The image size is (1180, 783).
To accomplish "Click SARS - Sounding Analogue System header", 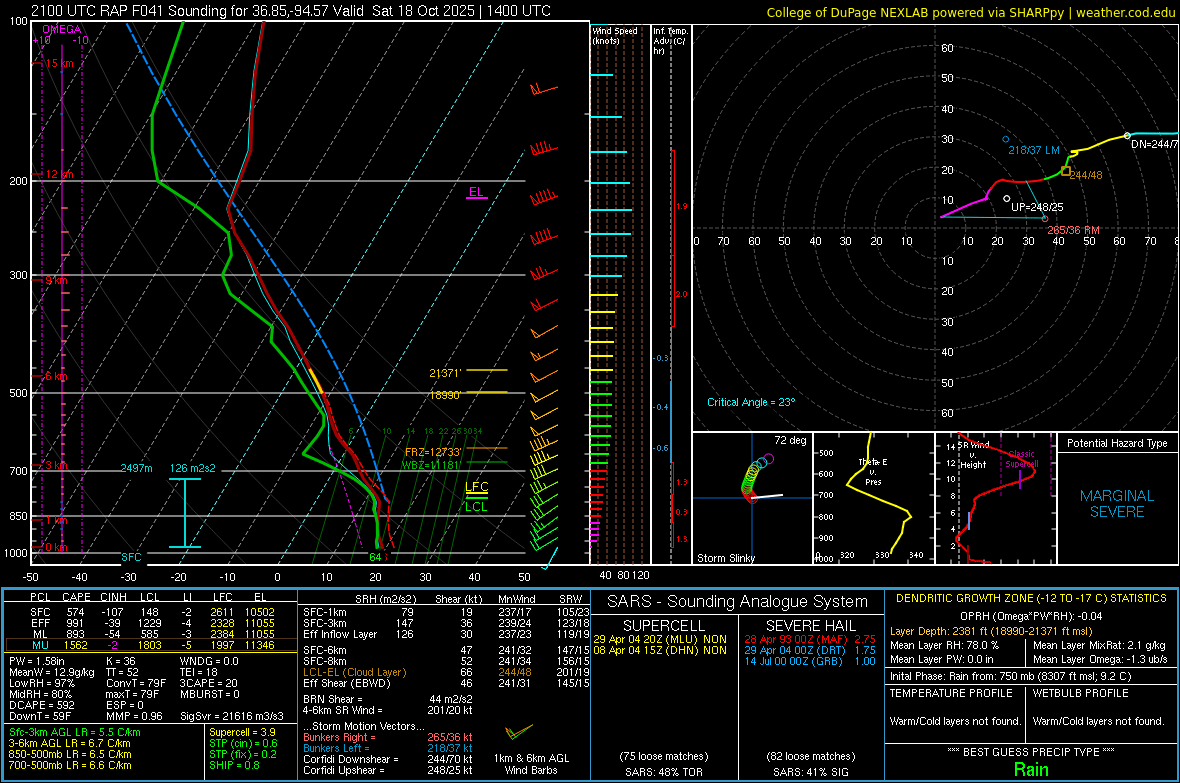I will point(738,602).
